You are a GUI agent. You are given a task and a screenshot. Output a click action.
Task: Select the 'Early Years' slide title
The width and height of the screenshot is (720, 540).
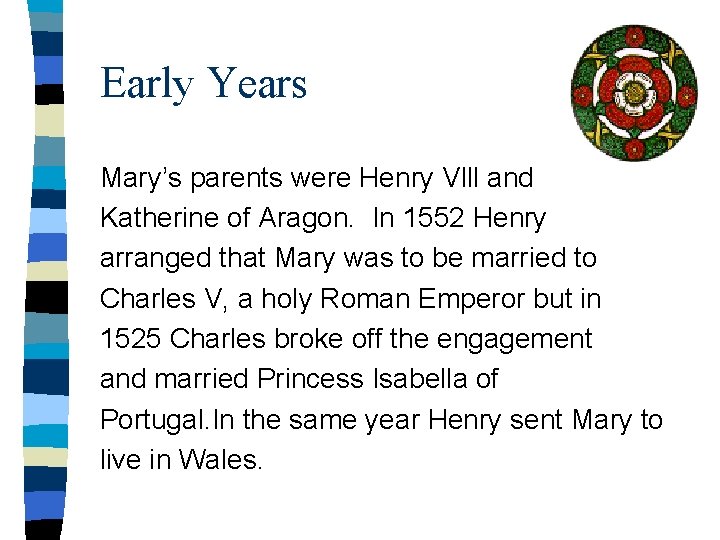coord(203,83)
